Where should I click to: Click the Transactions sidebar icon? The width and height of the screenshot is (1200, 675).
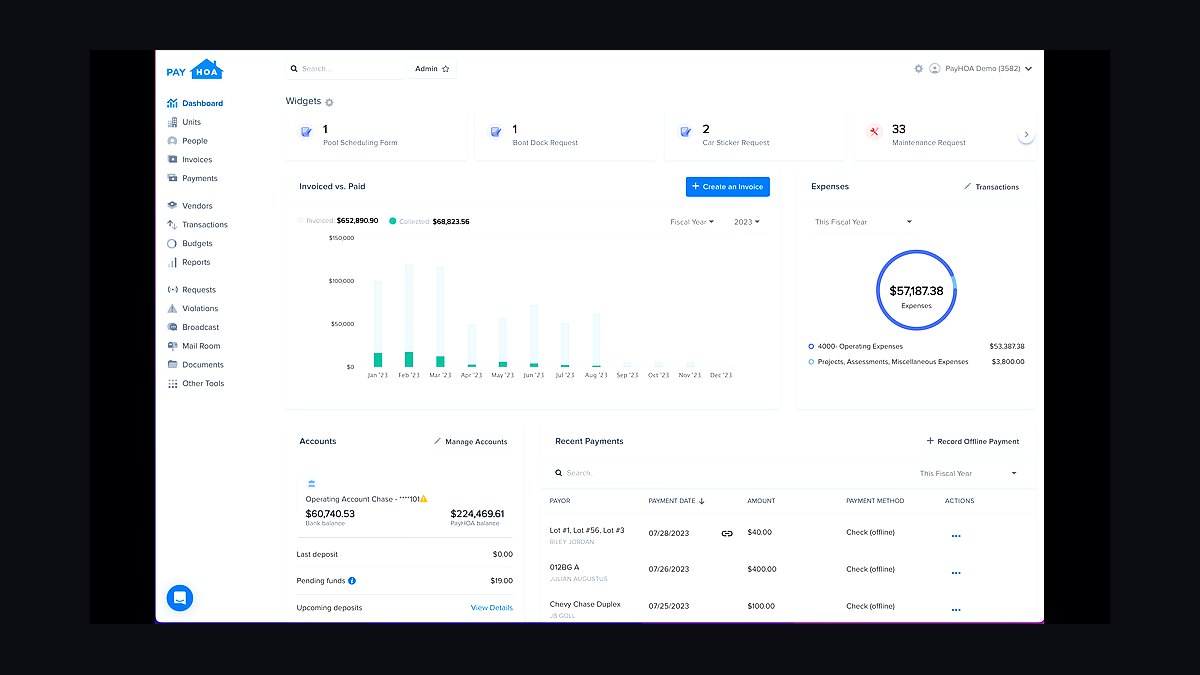(172, 225)
